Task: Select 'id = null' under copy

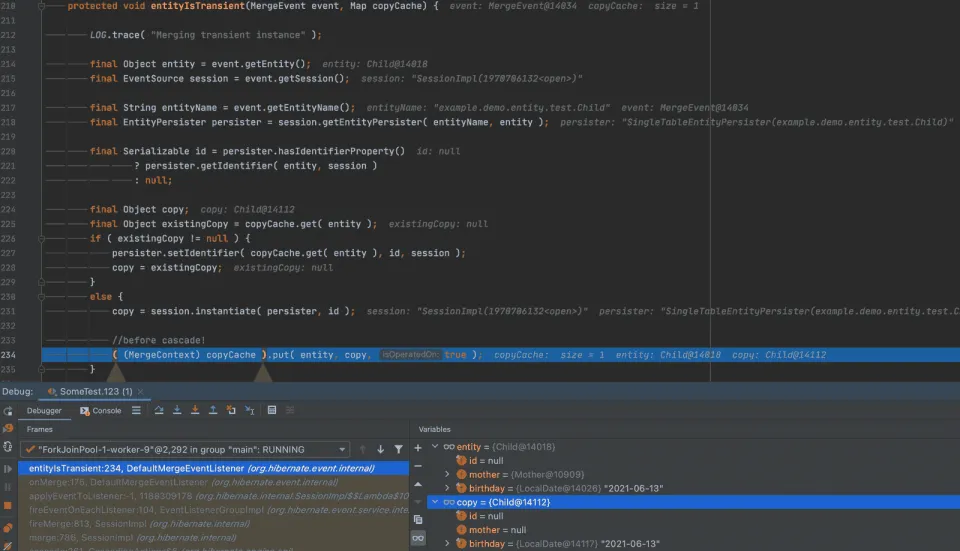Action: point(693,516)
